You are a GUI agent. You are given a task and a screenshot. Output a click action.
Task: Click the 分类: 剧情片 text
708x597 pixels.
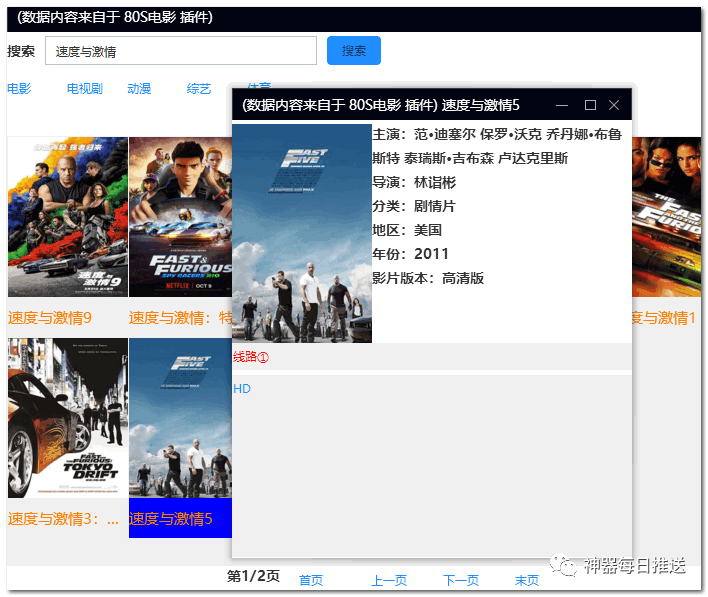click(414, 206)
